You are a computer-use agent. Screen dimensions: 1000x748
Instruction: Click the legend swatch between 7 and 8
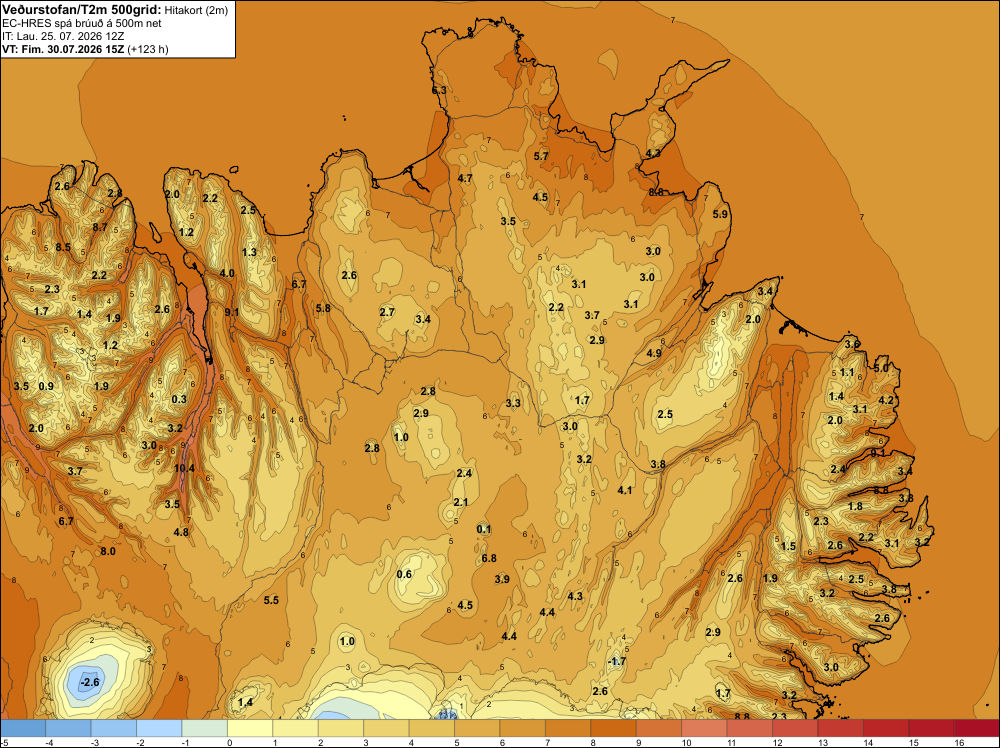pyautogui.click(x=568, y=728)
